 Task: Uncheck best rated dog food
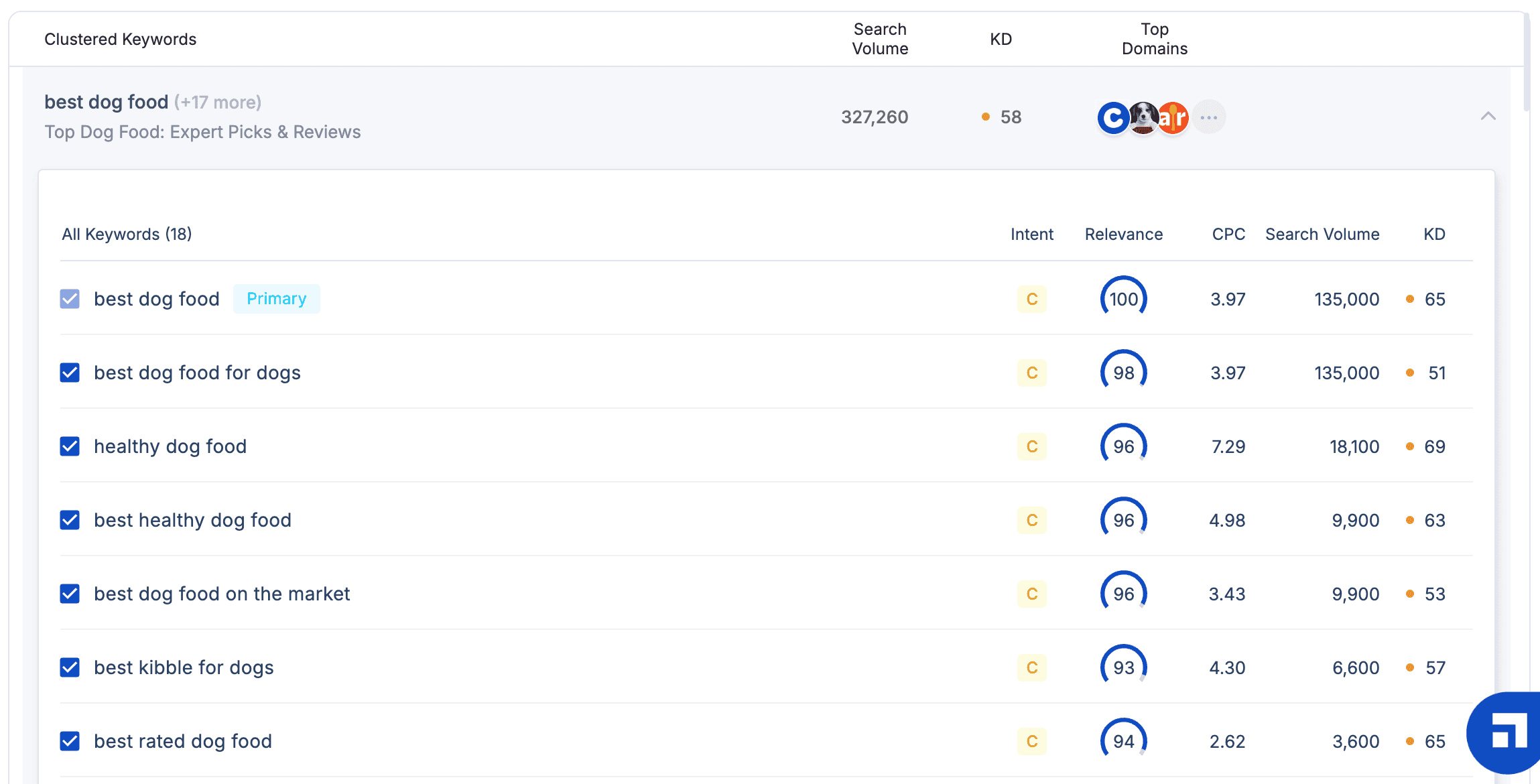(70, 741)
